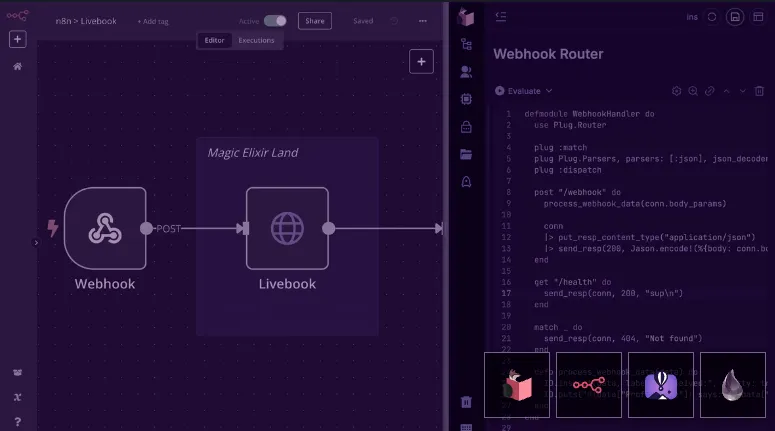Click the Livebook node output connector
Image resolution: width=775 pixels, height=431 pixels.
point(328,228)
